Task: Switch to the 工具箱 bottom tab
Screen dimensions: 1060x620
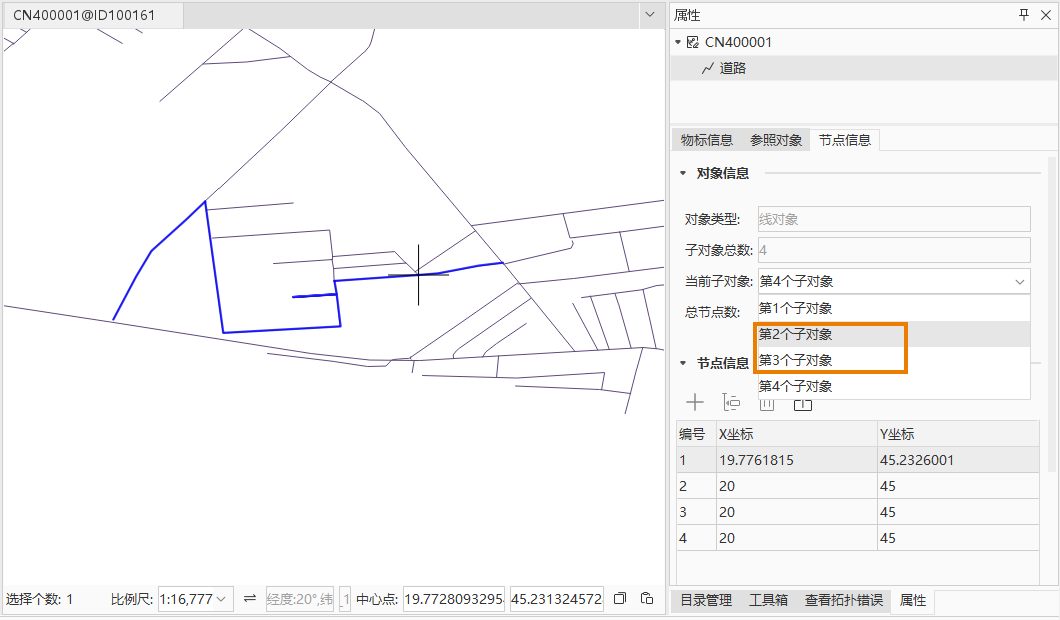Action: click(x=768, y=600)
